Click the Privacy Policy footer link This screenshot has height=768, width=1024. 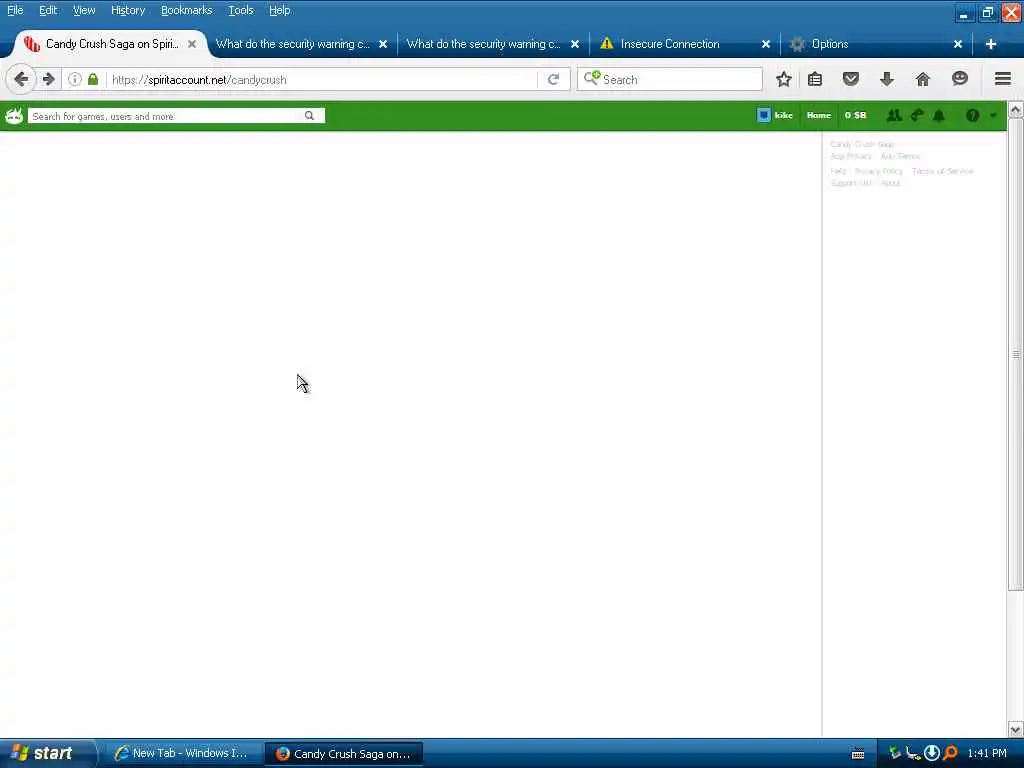(878, 171)
